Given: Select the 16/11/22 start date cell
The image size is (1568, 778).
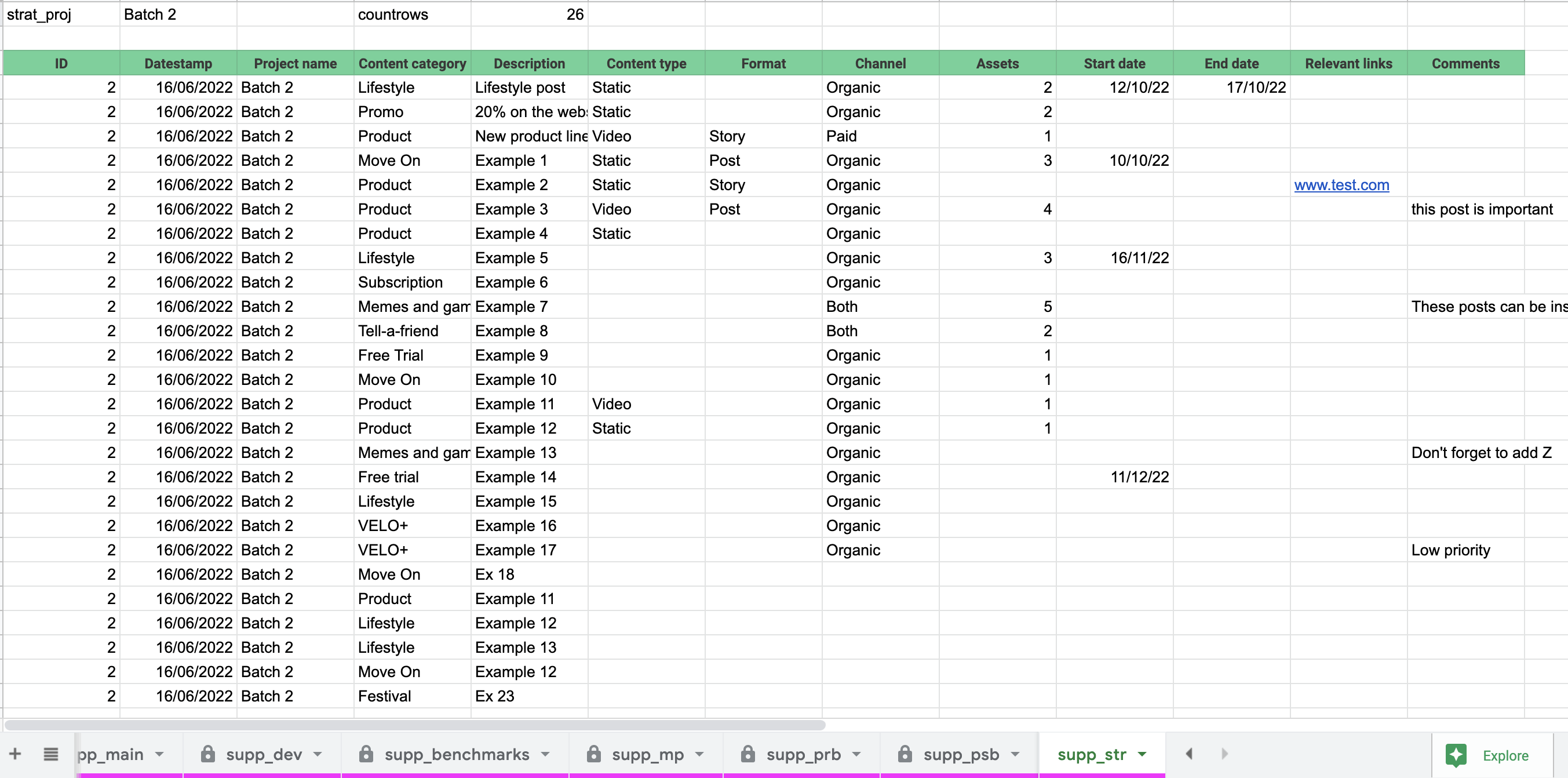Looking at the screenshot, I should [x=1114, y=258].
